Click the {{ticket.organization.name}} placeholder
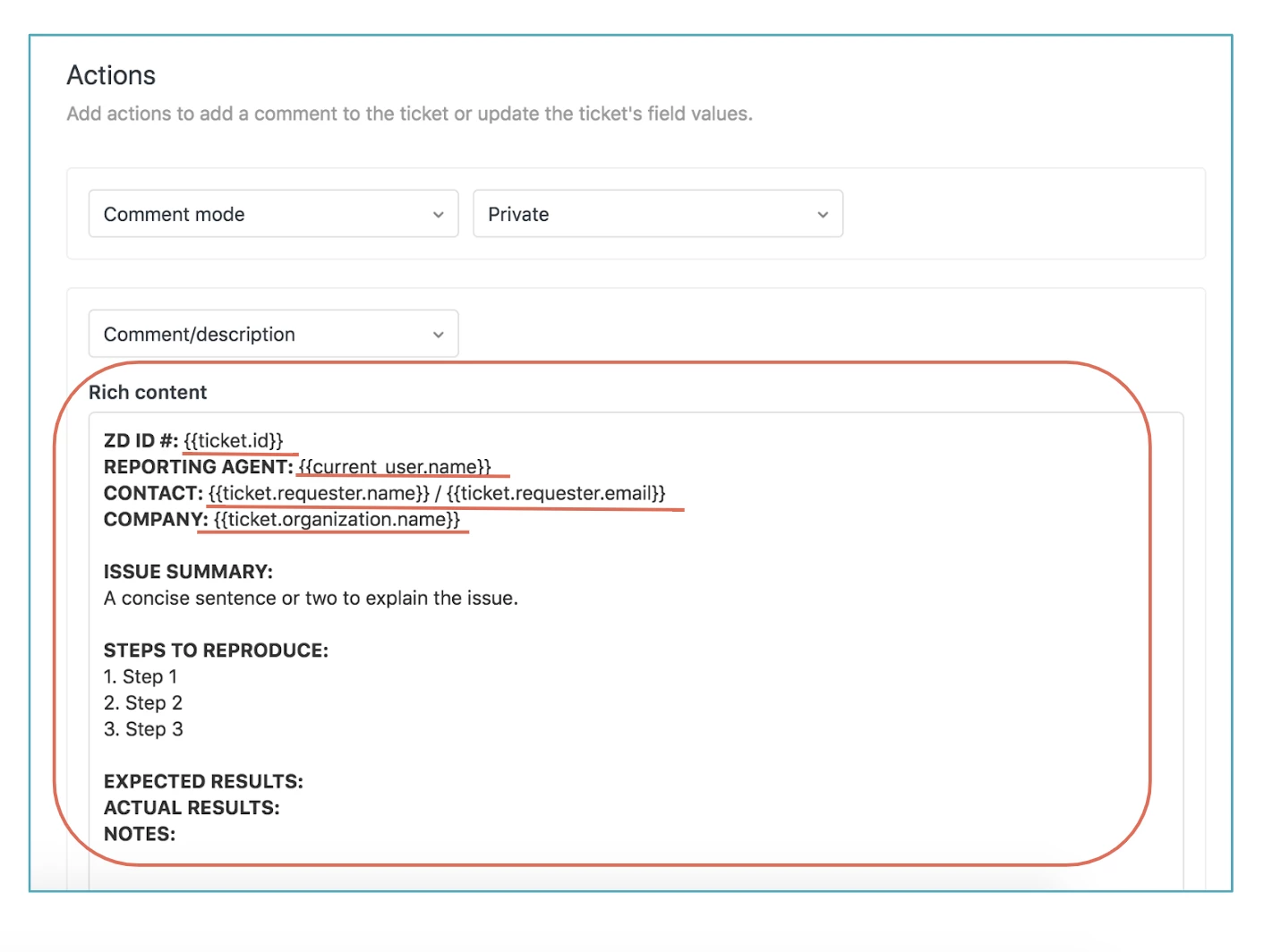This screenshot has height=952, width=1264. tap(337, 520)
